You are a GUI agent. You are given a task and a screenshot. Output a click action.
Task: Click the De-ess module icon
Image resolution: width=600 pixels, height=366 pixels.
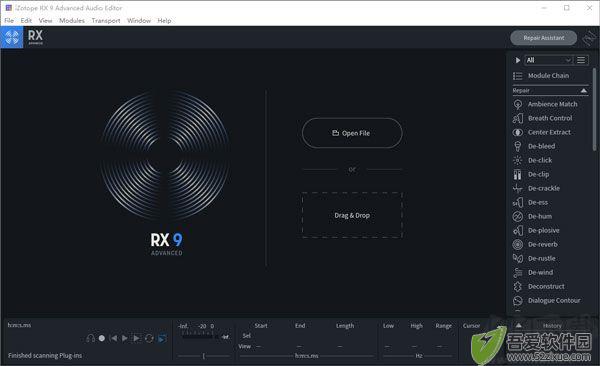[x=517, y=202]
